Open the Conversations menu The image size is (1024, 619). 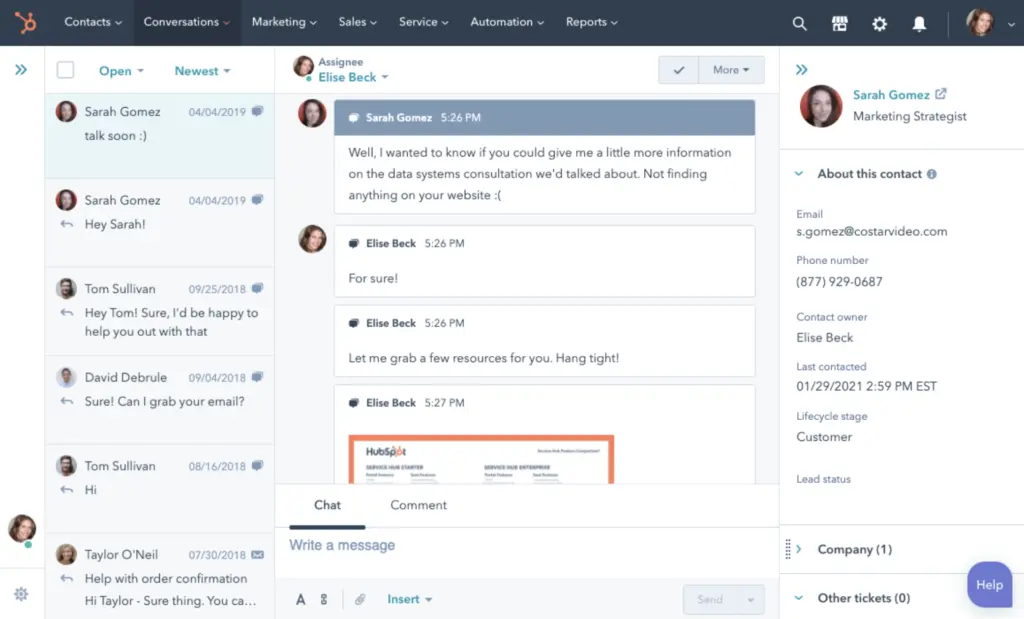click(x=186, y=22)
